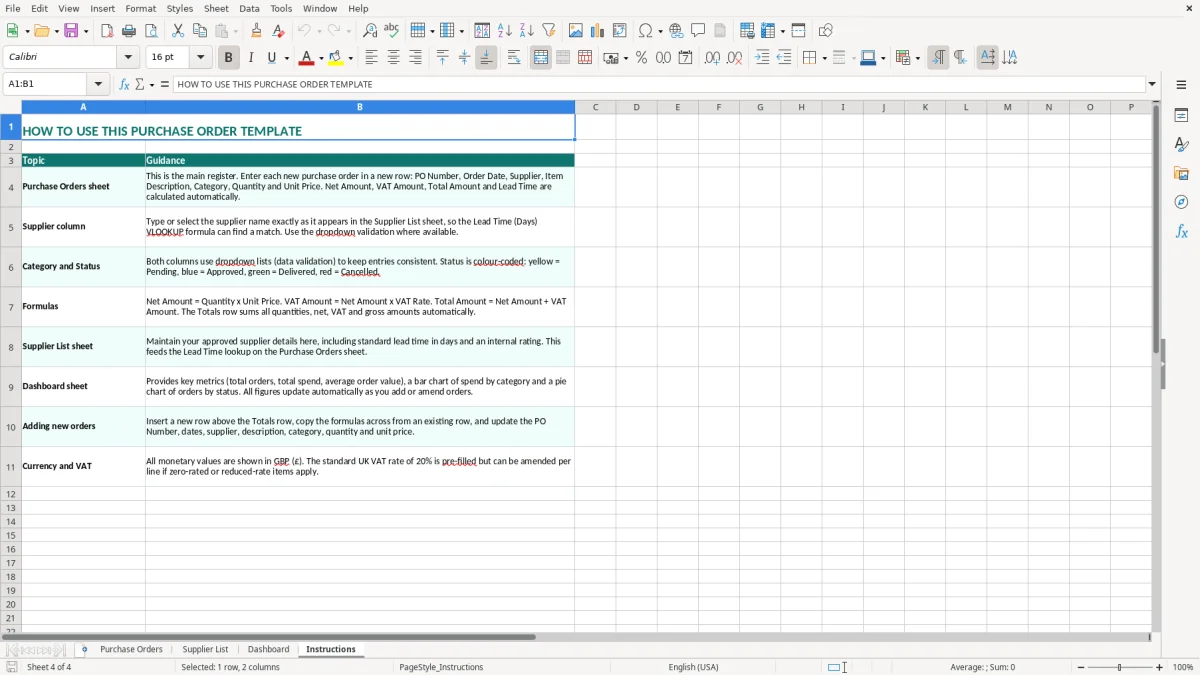The image size is (1200, 675).
Task: Select the Clone Formatting paintbrush
Action: pyautogui.click(x=256, y=31)
